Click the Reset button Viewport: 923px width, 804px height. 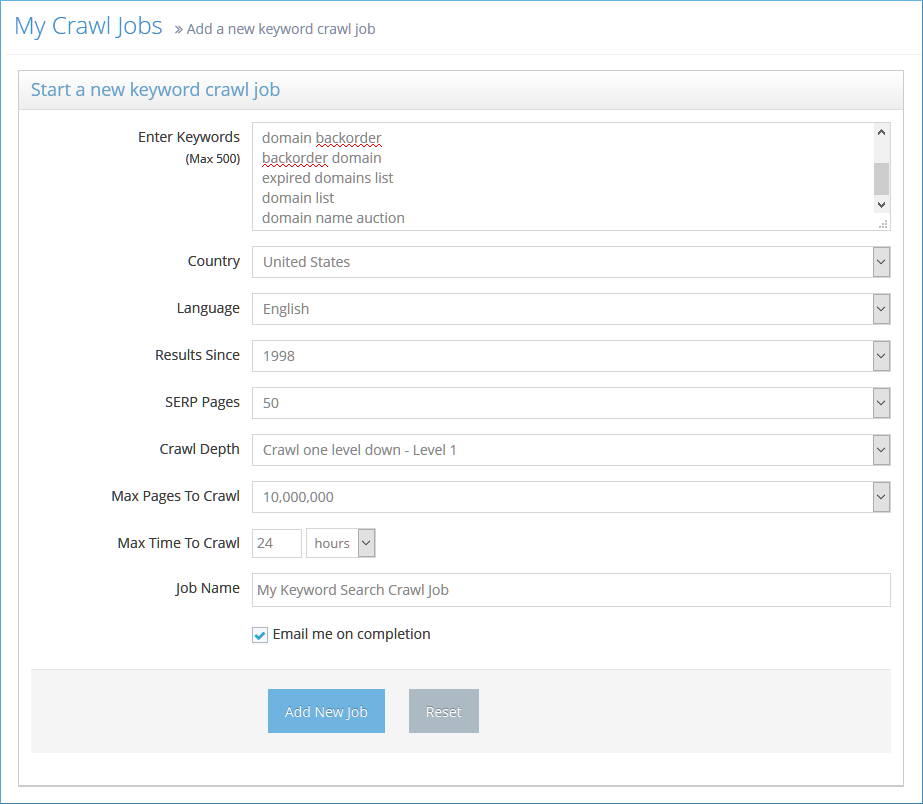[x=444, y=711]
